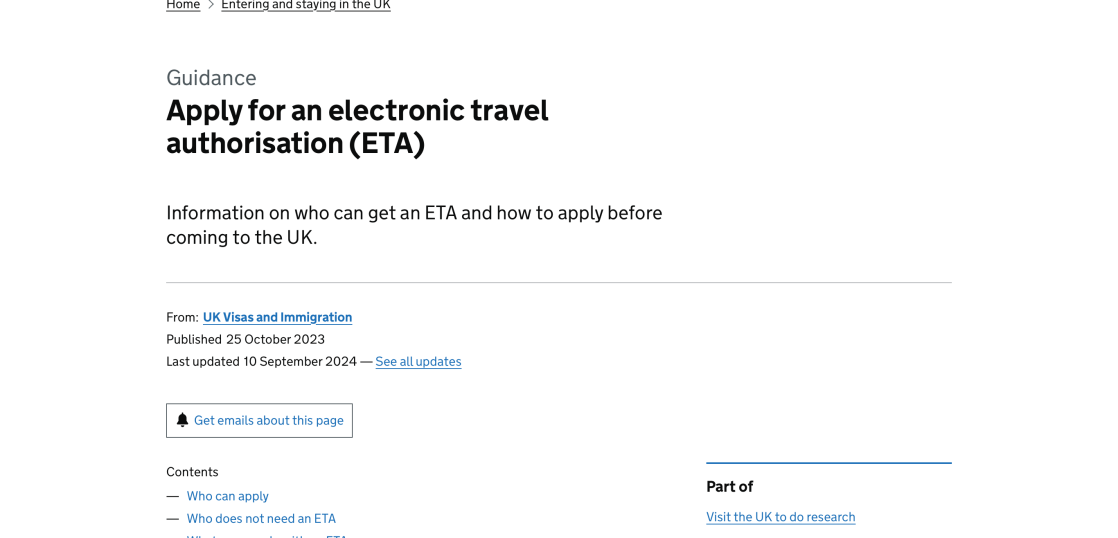Click the From: label near the organisation link
The width and height of the screenshot is (1118, 538).
182,317
